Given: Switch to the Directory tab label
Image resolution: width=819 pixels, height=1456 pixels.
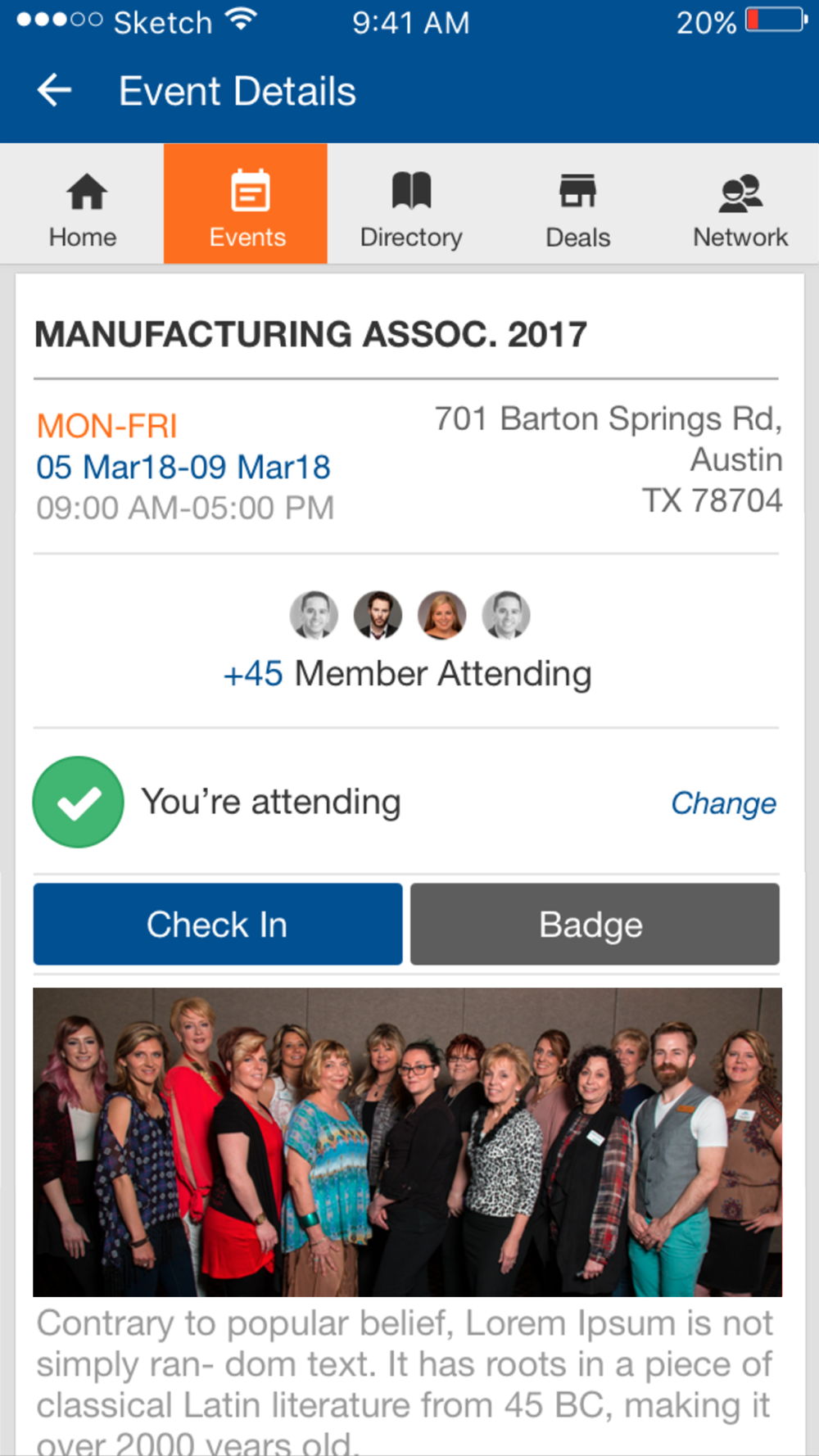Looking at the screenshot, I should [411, 237].
